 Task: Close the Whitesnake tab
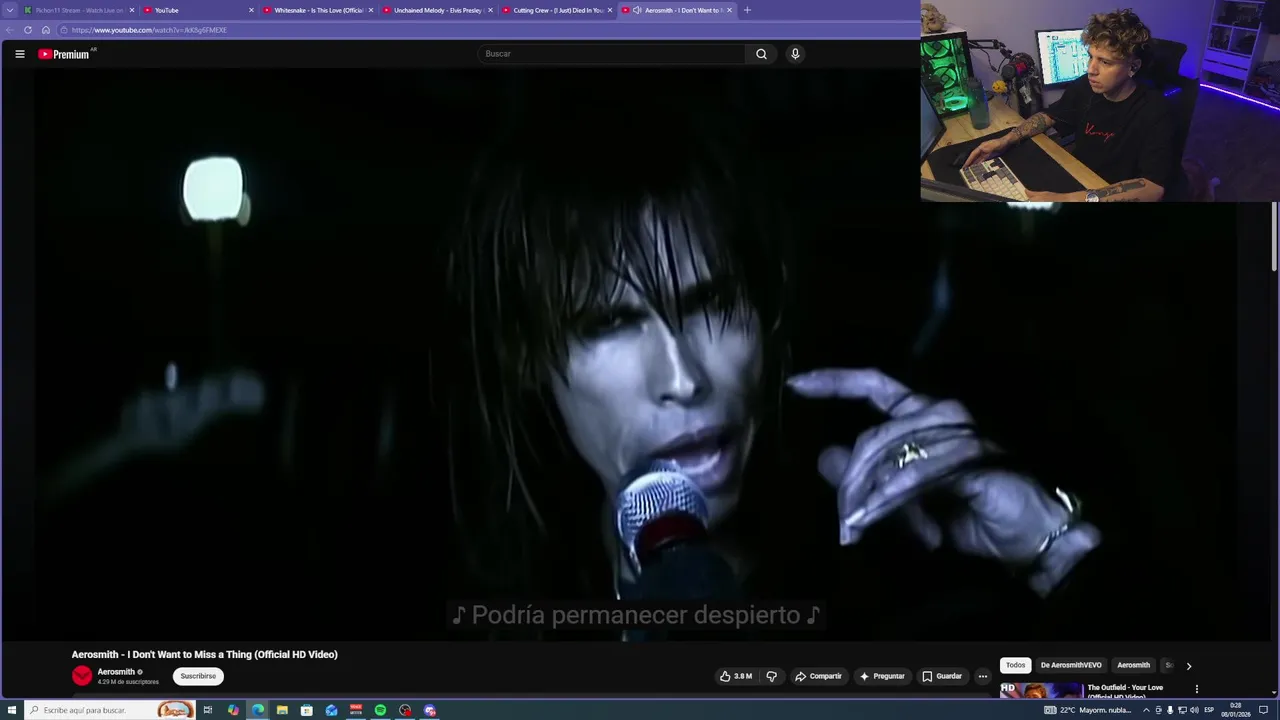(371, 10)
